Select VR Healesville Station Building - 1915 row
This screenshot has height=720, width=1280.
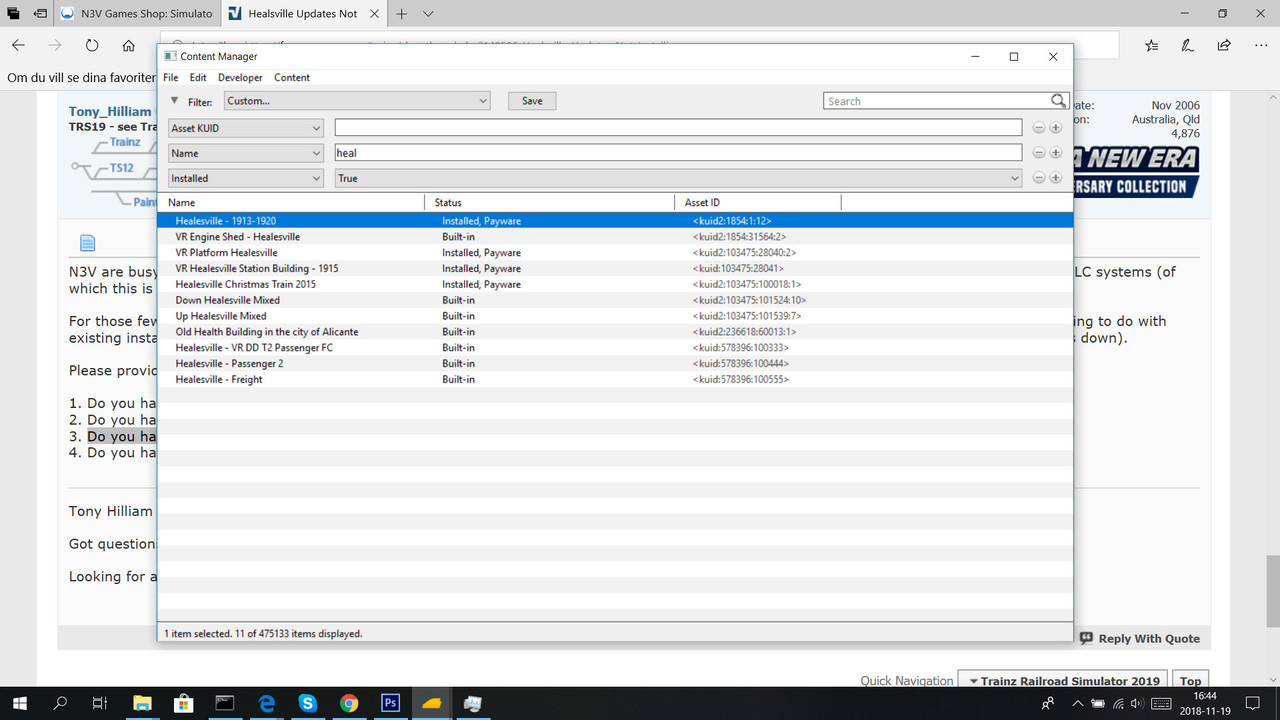point(615,269)
